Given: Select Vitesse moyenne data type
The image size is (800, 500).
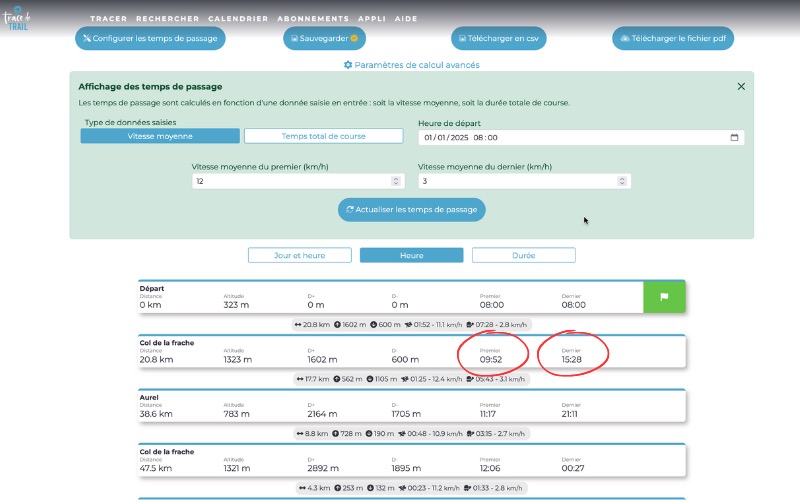Looking at the screenshot, I should coord(160,136).
